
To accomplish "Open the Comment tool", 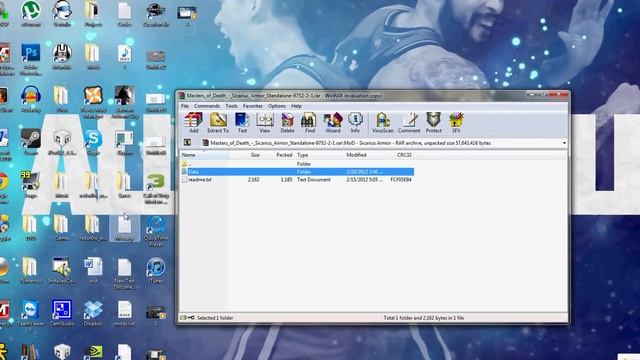I will click(x=409, y=123).
